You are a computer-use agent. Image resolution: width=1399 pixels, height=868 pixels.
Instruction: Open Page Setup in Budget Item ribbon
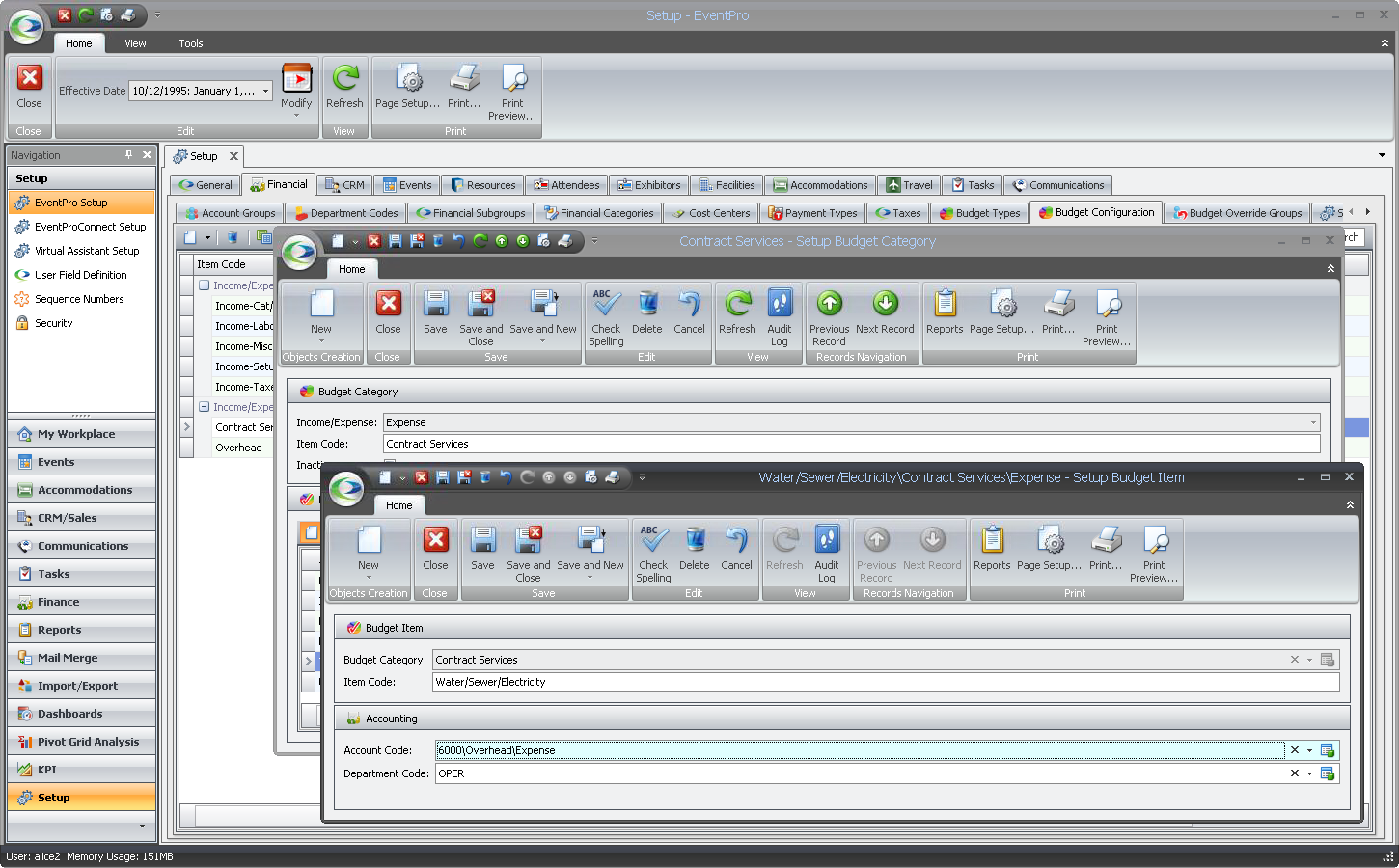1049,550
